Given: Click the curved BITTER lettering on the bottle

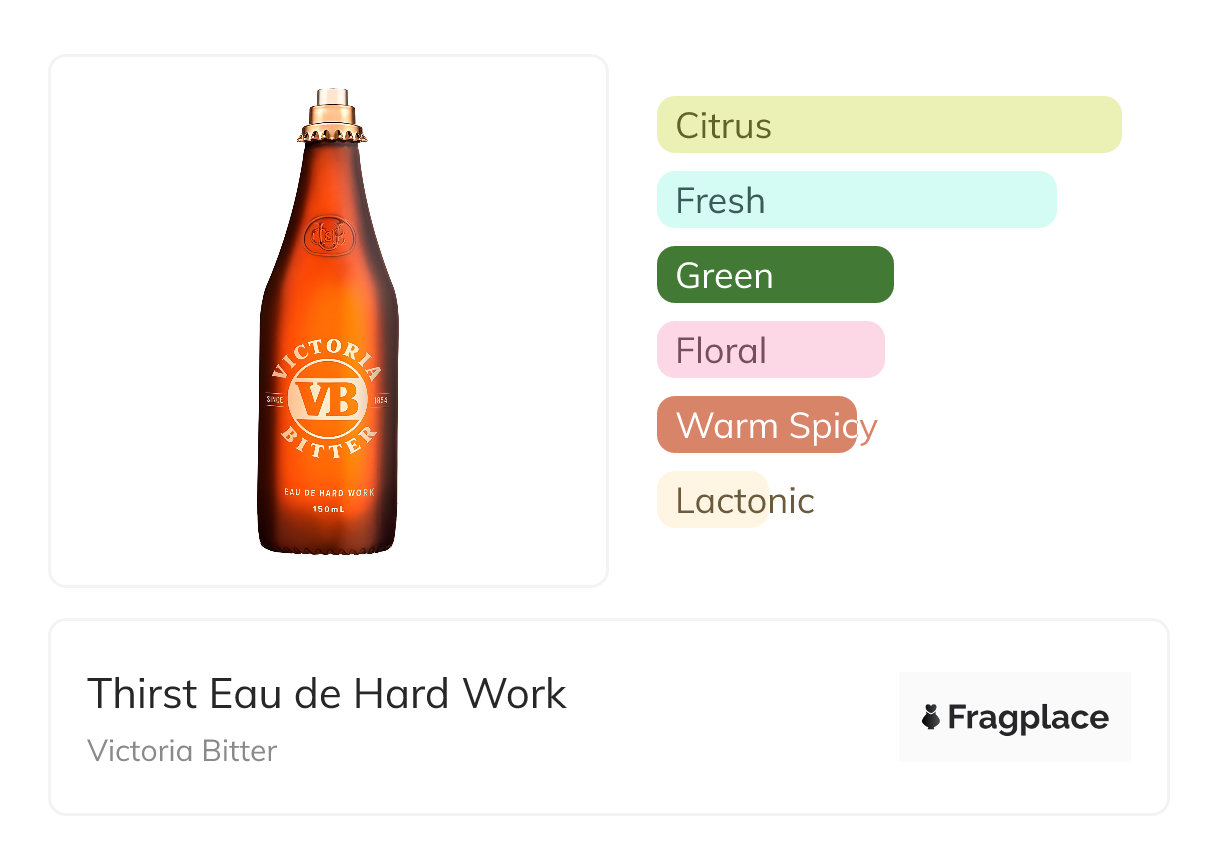Looking at the screenshot, I should pos(328,447).
